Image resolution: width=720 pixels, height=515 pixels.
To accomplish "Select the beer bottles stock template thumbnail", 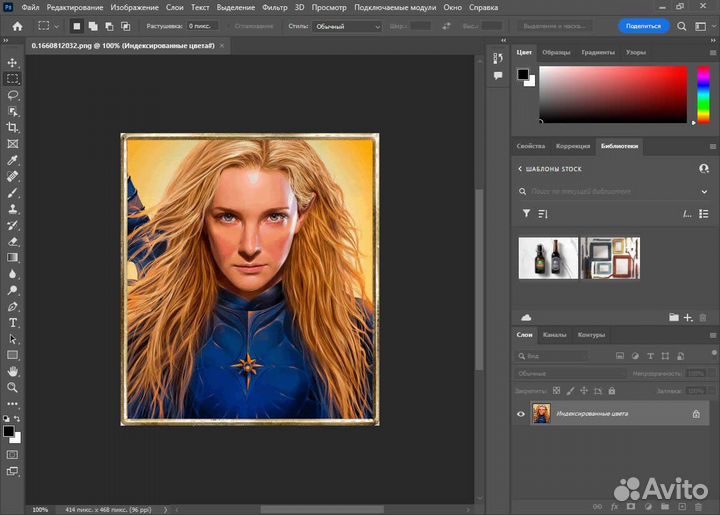I will click(548, 258).
